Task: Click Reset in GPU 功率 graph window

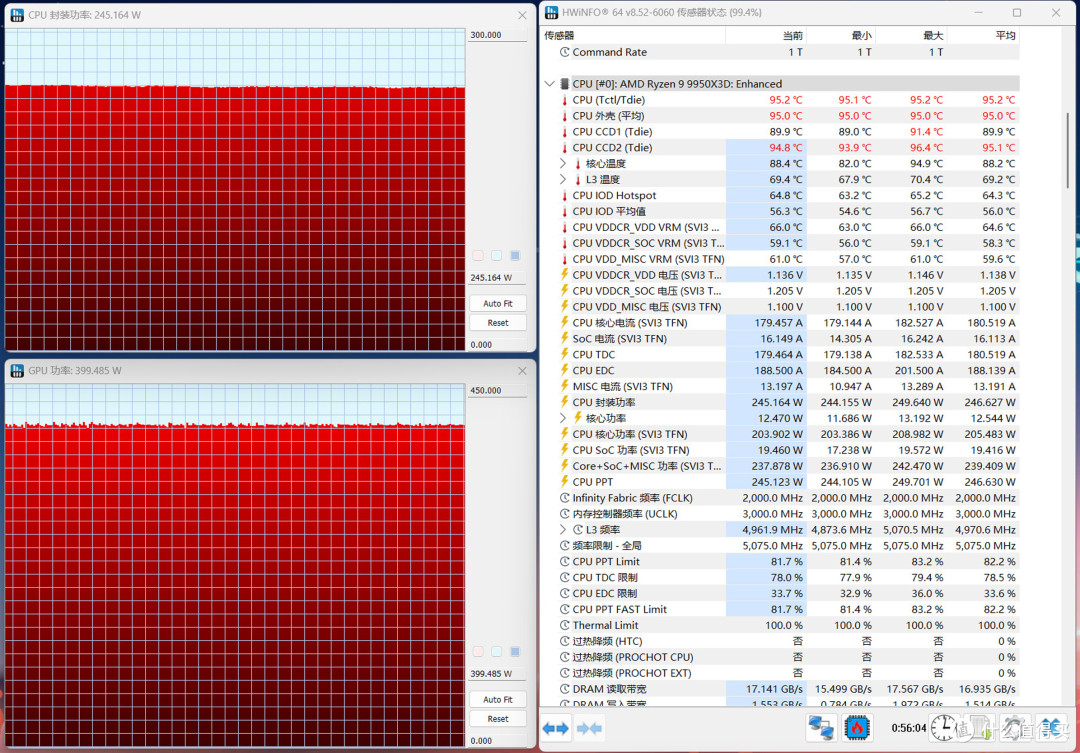Action: 498,719
